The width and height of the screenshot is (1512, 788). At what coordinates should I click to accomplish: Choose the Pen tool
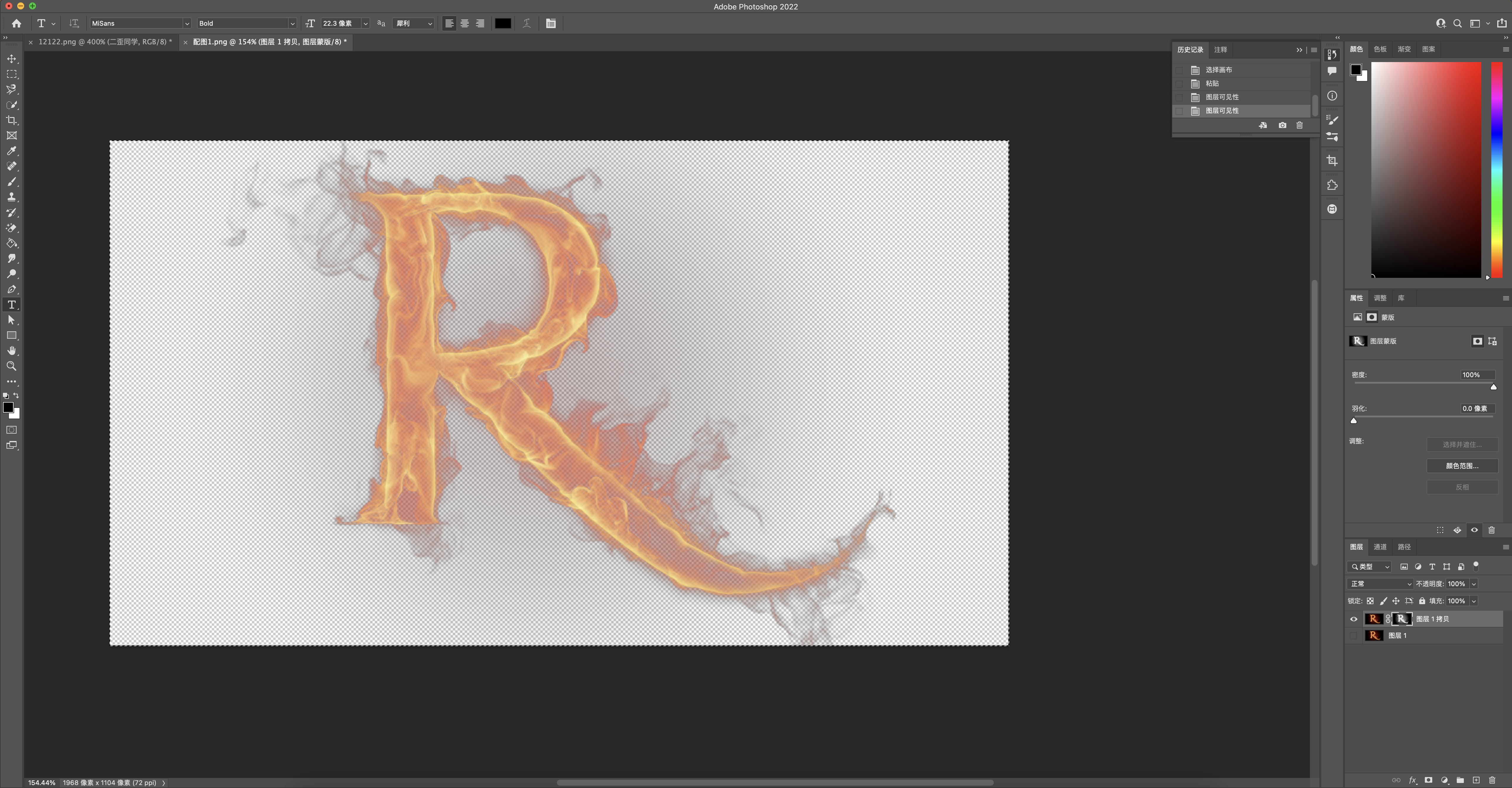click(x=12, y=289)
